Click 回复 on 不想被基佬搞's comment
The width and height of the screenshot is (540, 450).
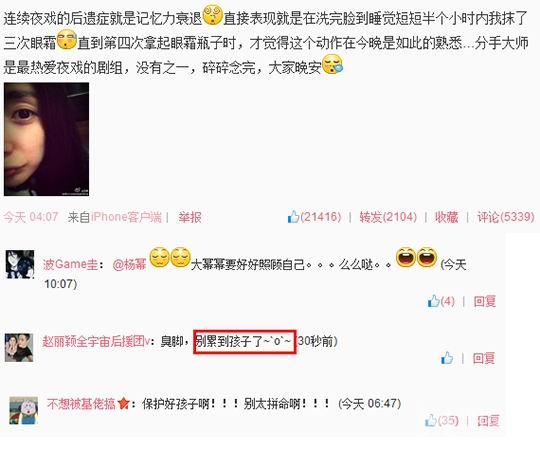click(488, 421)
